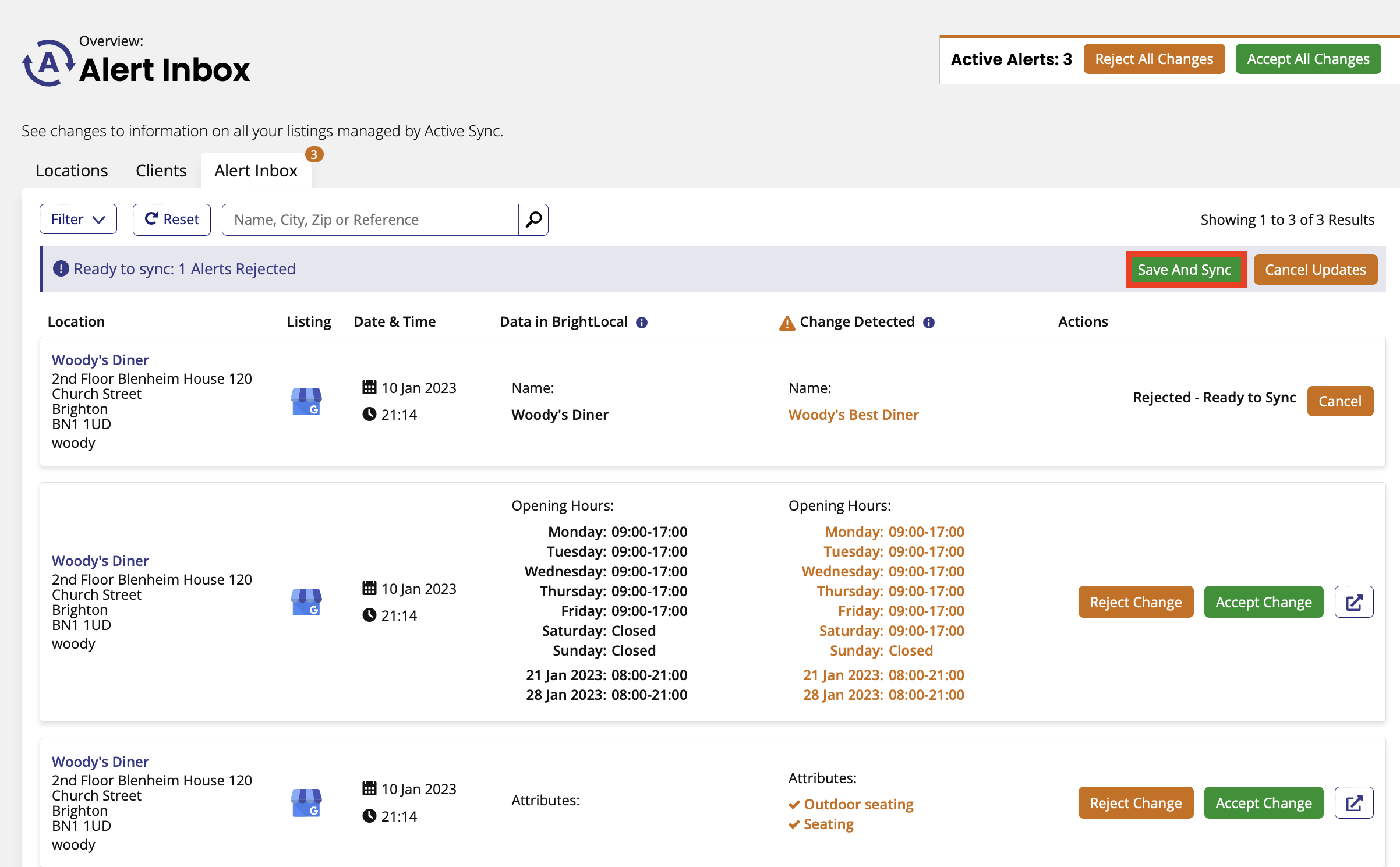Switch to the Clients tab
Screen dimensions: 1400x867
pos(161,171)
